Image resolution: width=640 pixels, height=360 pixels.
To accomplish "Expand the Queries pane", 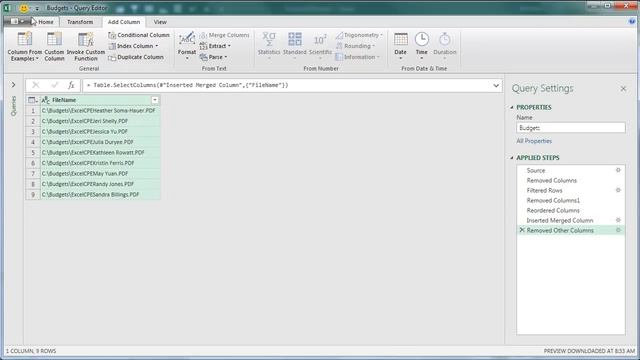I will [13, 85].
